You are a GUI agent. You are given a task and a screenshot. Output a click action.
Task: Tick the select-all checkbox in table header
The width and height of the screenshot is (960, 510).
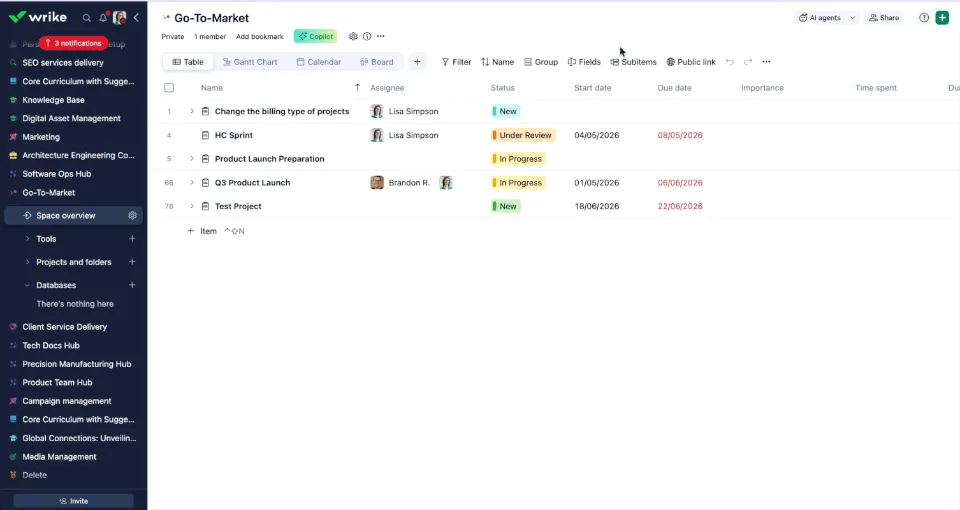169,88
